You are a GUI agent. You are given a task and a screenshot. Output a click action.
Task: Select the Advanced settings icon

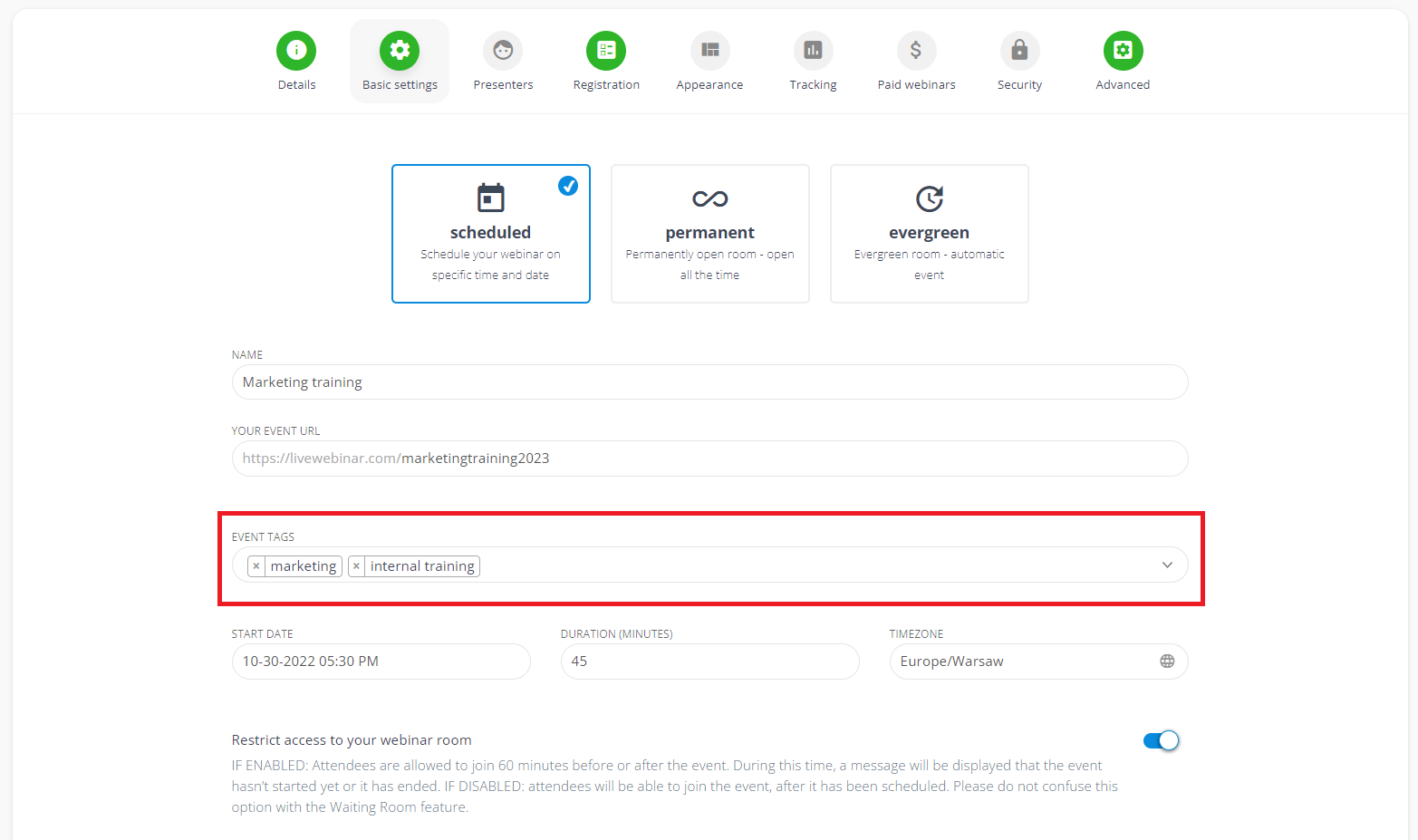tap(1123, 51)
